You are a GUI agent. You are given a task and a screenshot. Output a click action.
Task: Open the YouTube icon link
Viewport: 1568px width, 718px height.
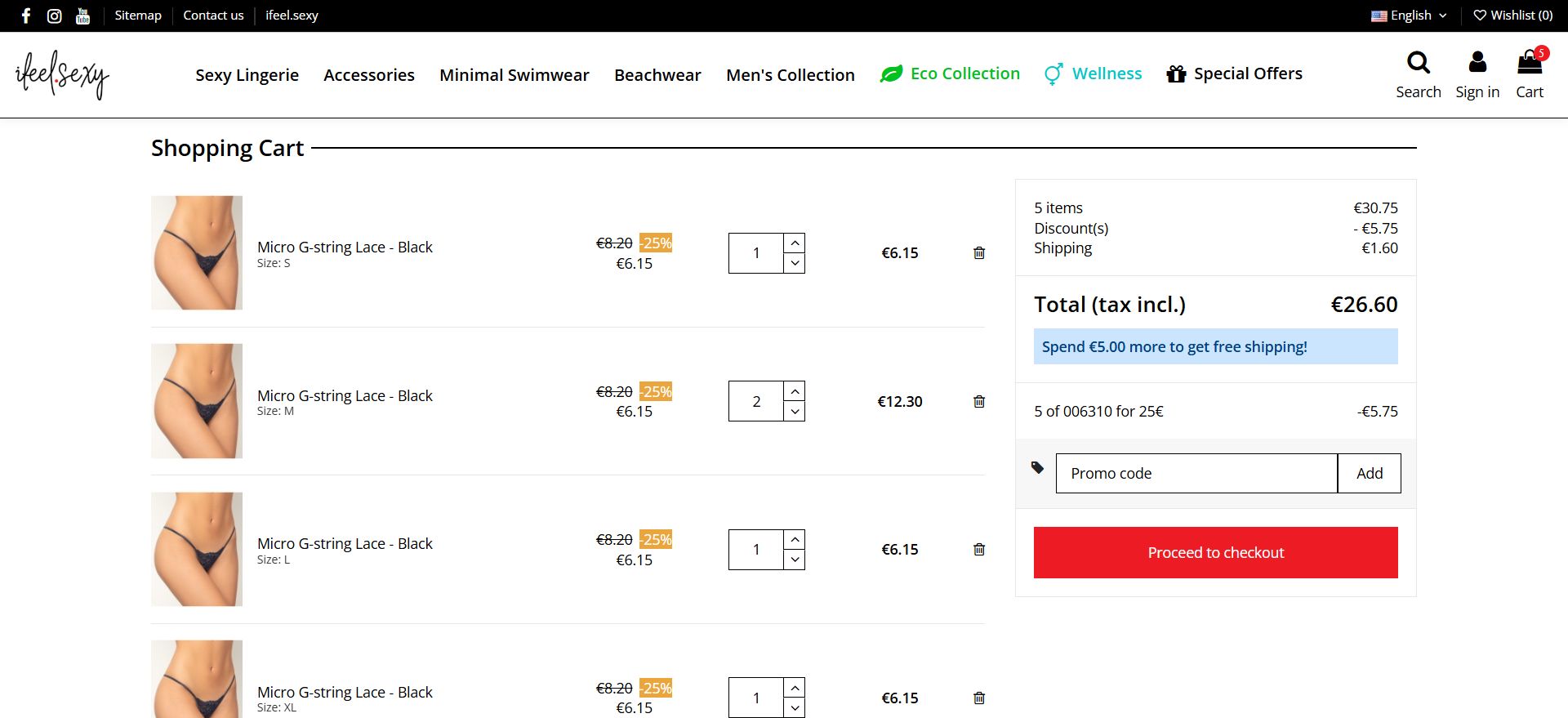tap(82, 16)
